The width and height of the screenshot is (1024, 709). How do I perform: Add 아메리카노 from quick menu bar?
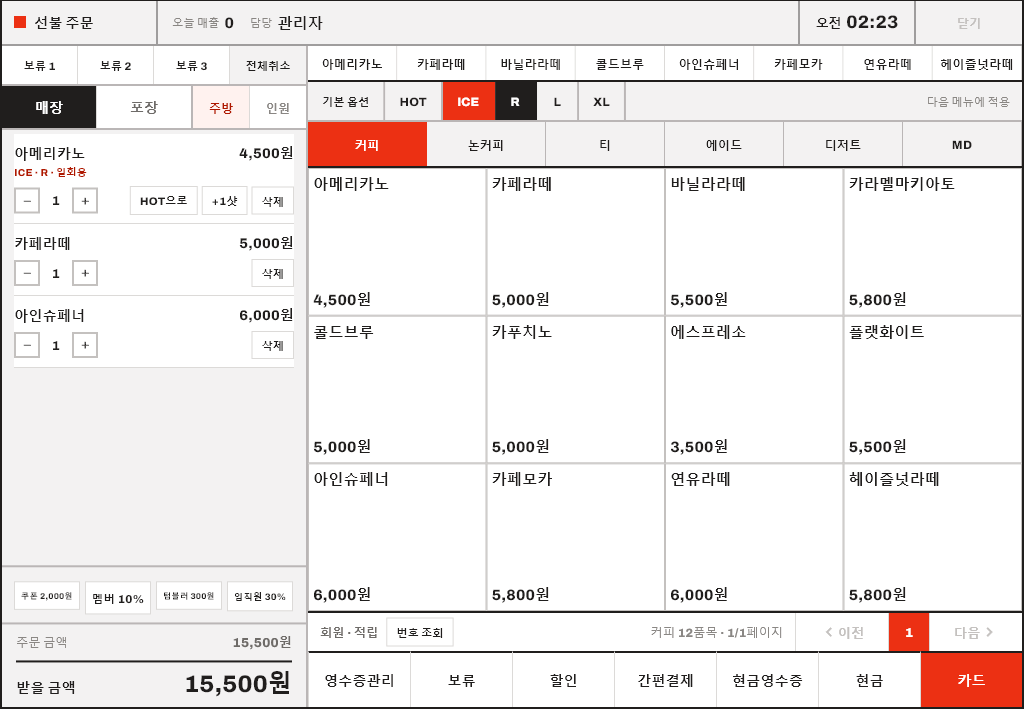click(352, 64)
